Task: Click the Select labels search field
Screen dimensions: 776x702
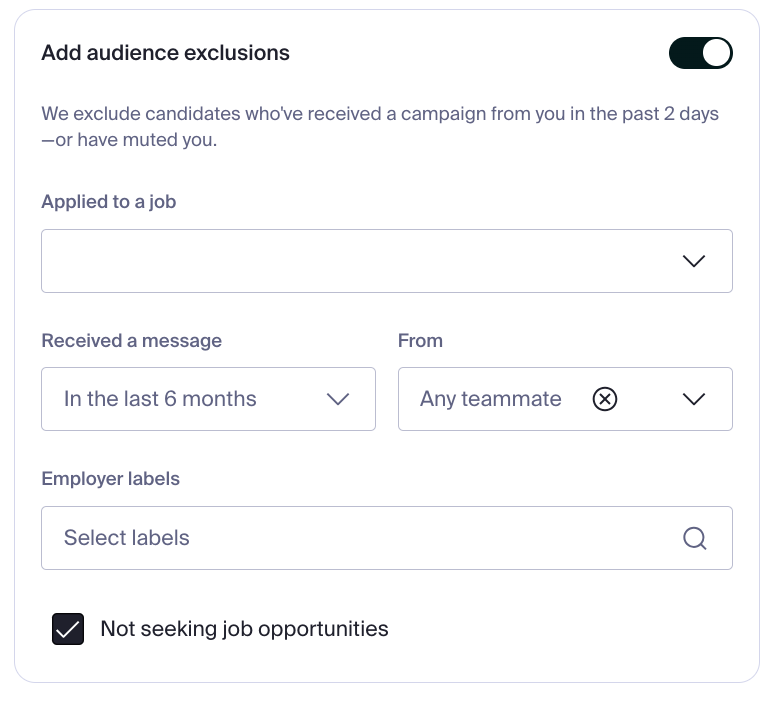Action: pos(387,538)
